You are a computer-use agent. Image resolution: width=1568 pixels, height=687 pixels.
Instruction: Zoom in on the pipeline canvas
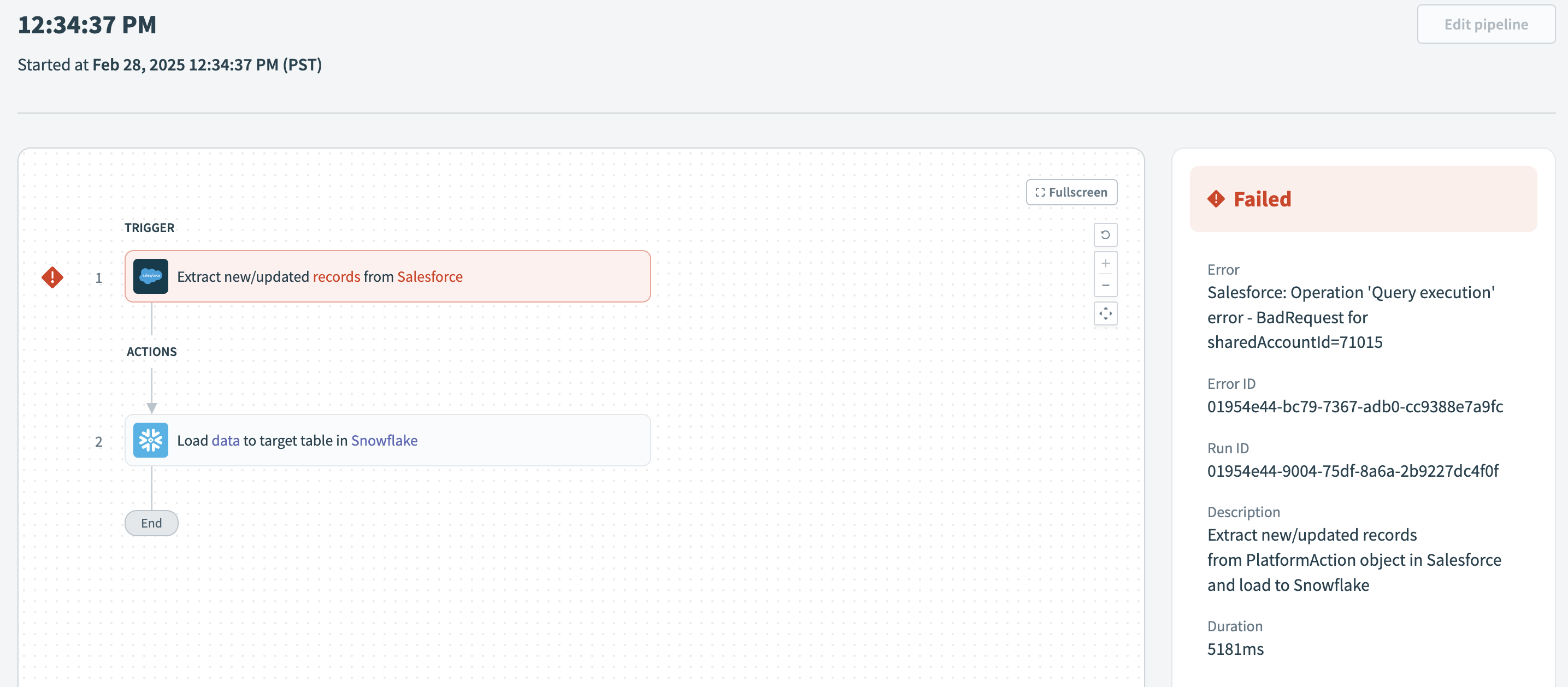click(x=1106, y=264)
